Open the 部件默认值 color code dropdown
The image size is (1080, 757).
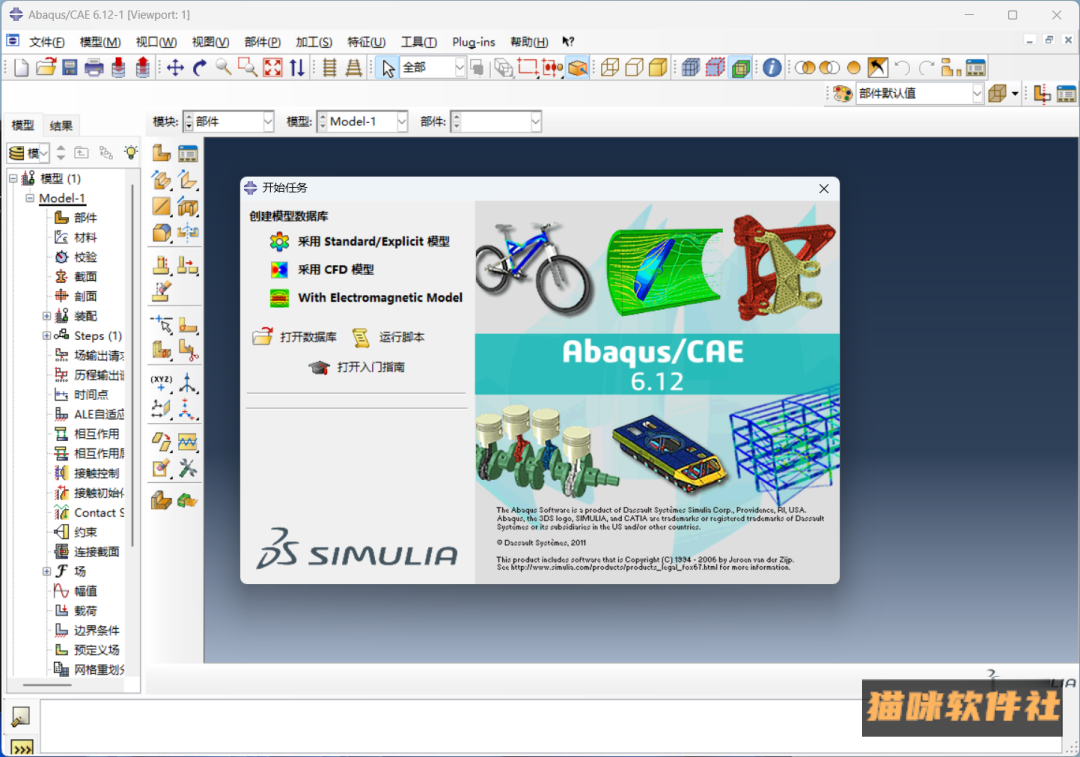pos(977,94)
